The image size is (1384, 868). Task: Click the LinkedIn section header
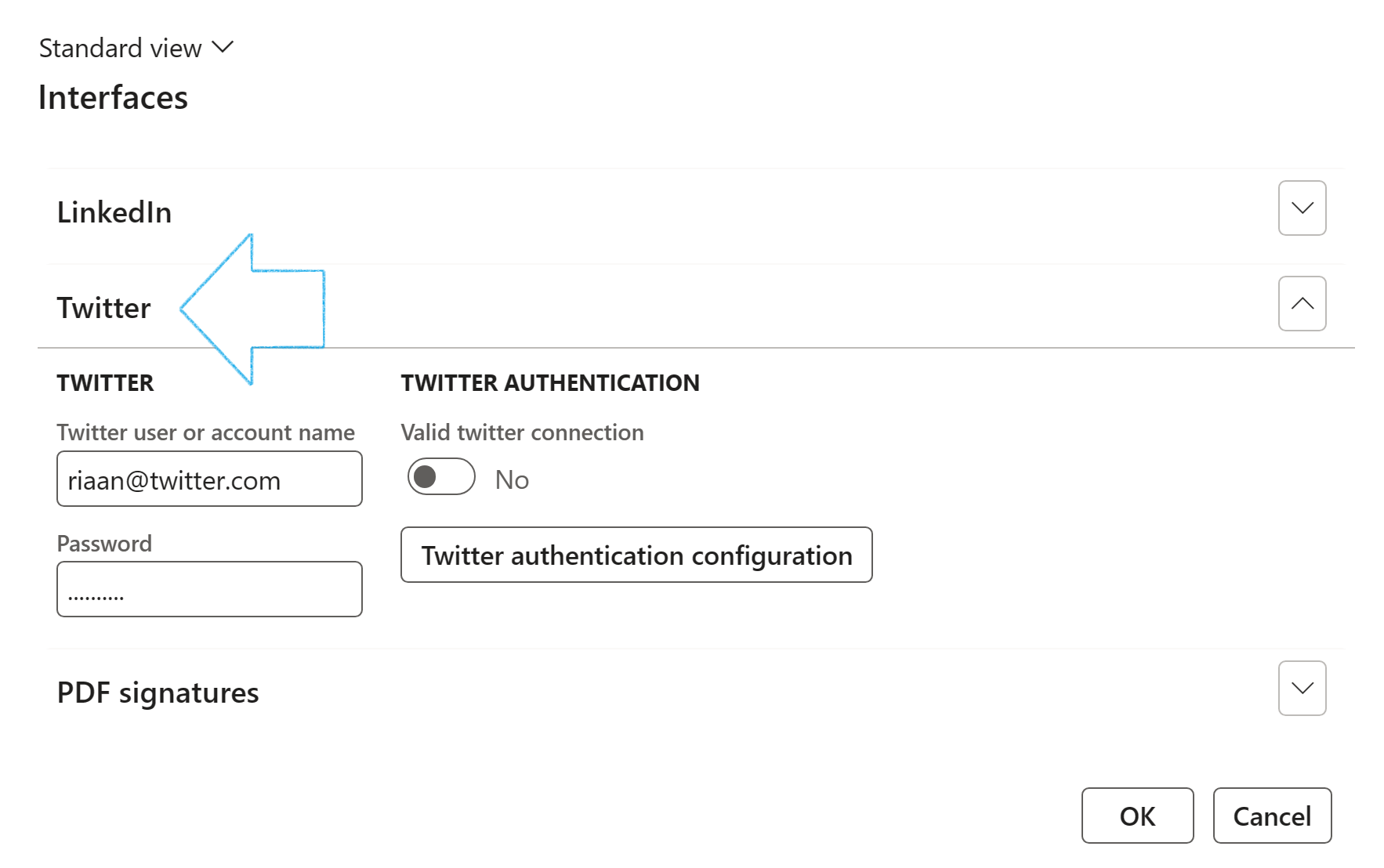pos(114,212)
